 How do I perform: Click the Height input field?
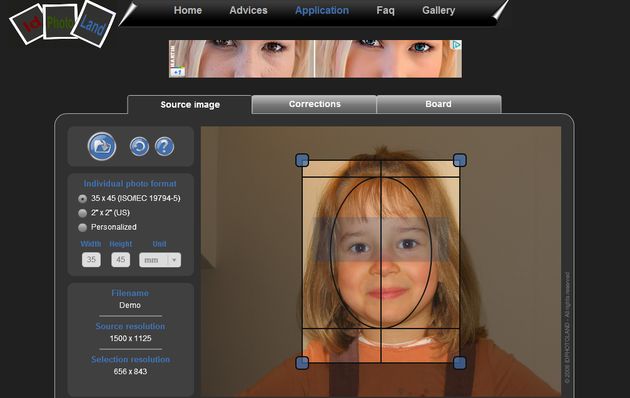121,260
